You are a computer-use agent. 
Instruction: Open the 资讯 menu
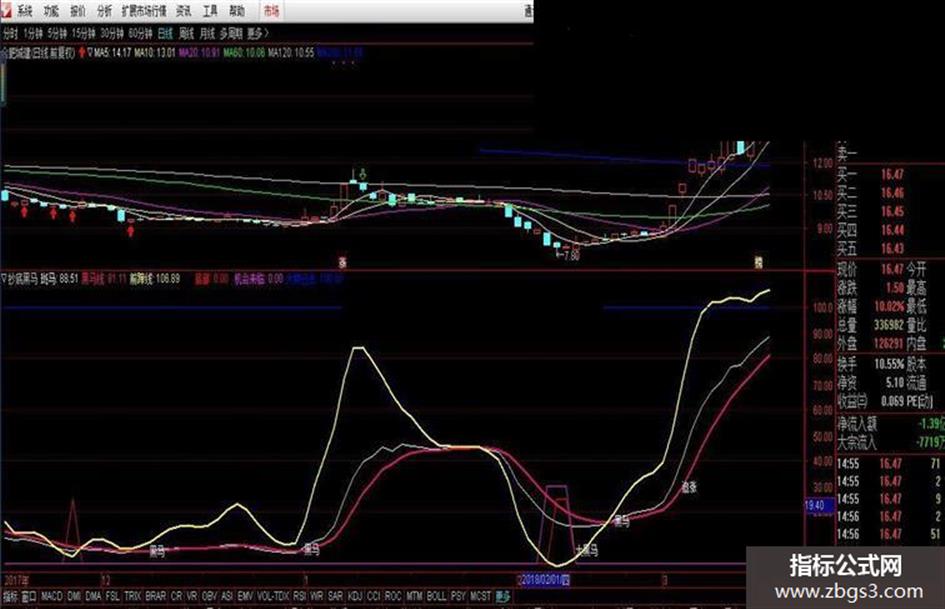[x=183, y=11]
